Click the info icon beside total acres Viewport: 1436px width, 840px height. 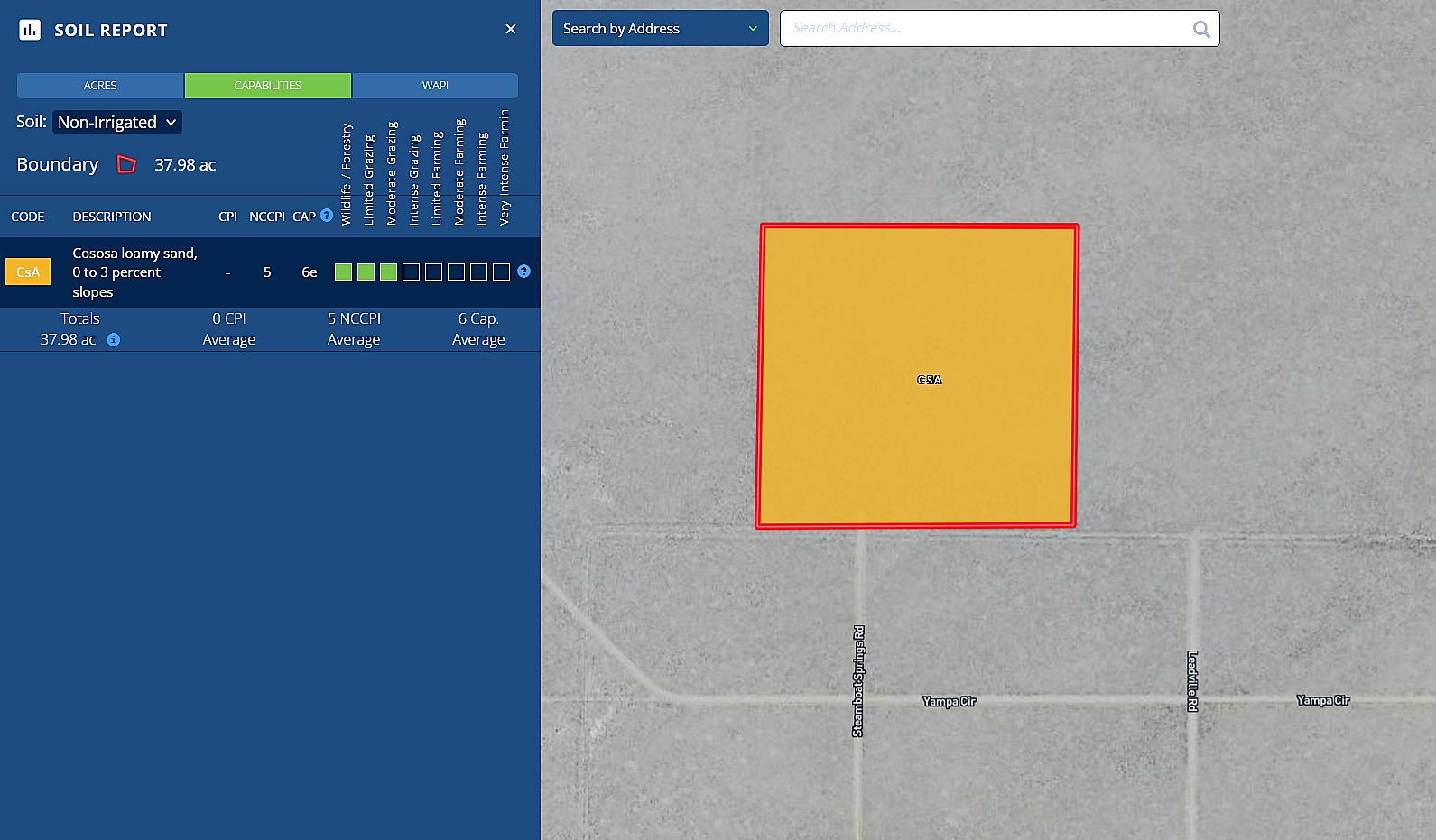(114, 340)
